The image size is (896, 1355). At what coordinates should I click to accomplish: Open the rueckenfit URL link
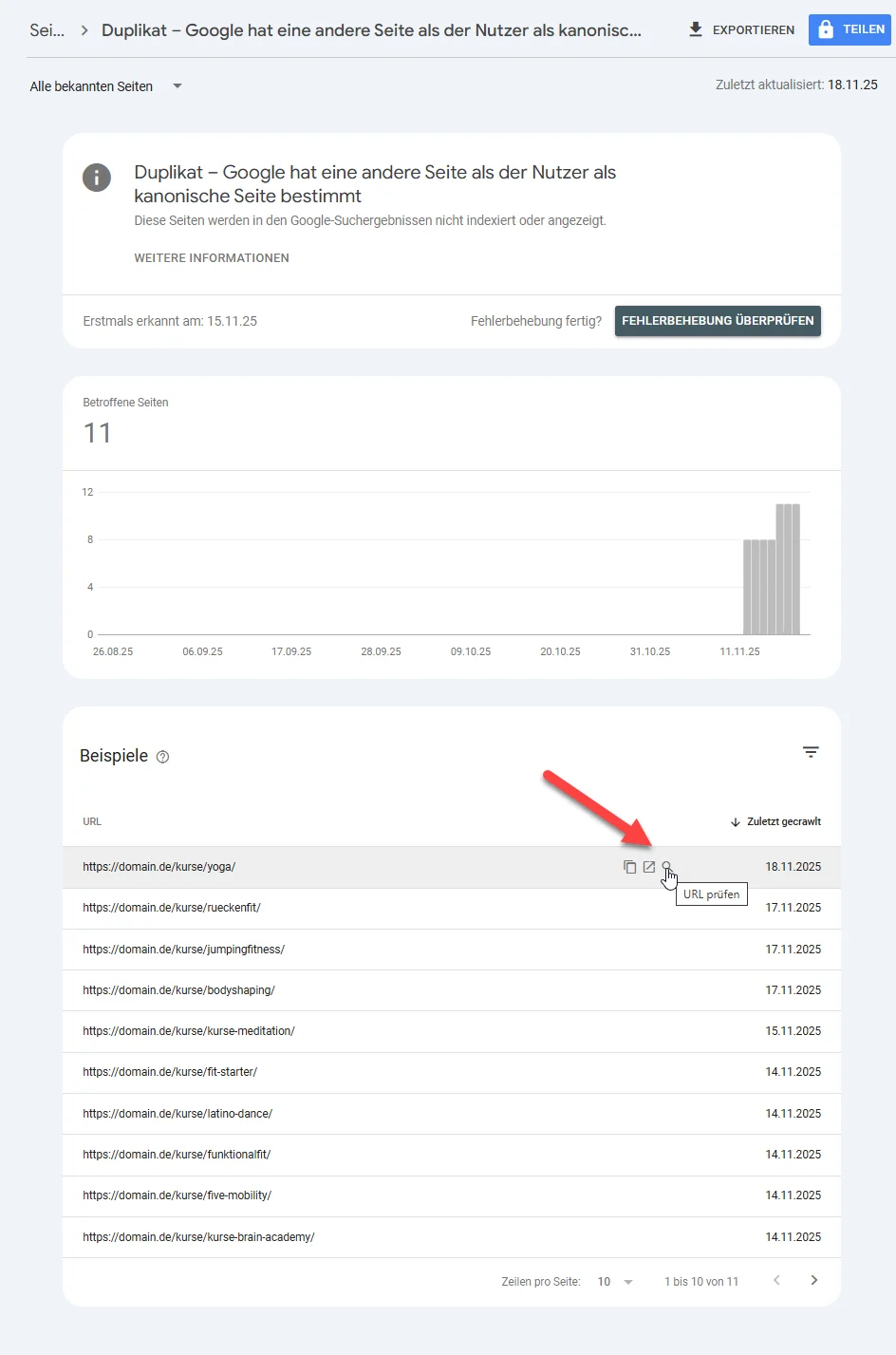[x=172, y=907]
